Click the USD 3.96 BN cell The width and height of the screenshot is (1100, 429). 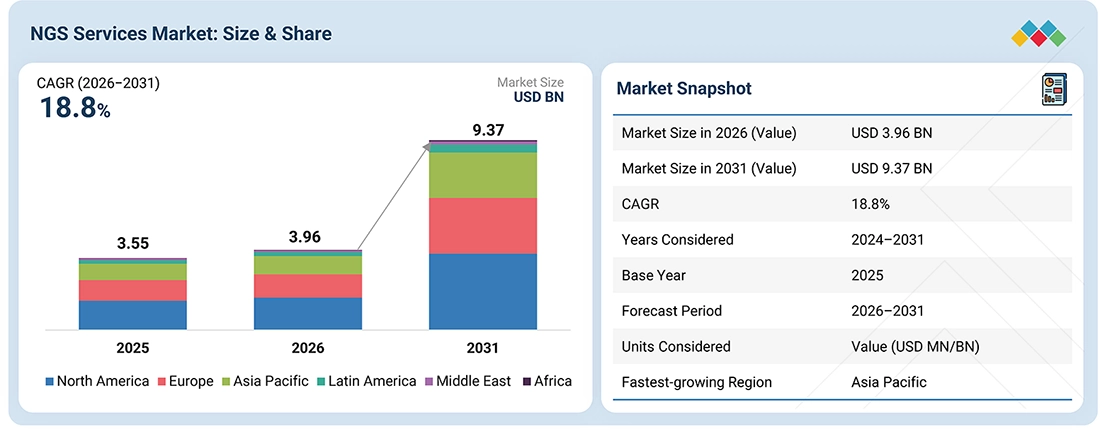coord(892,132)
